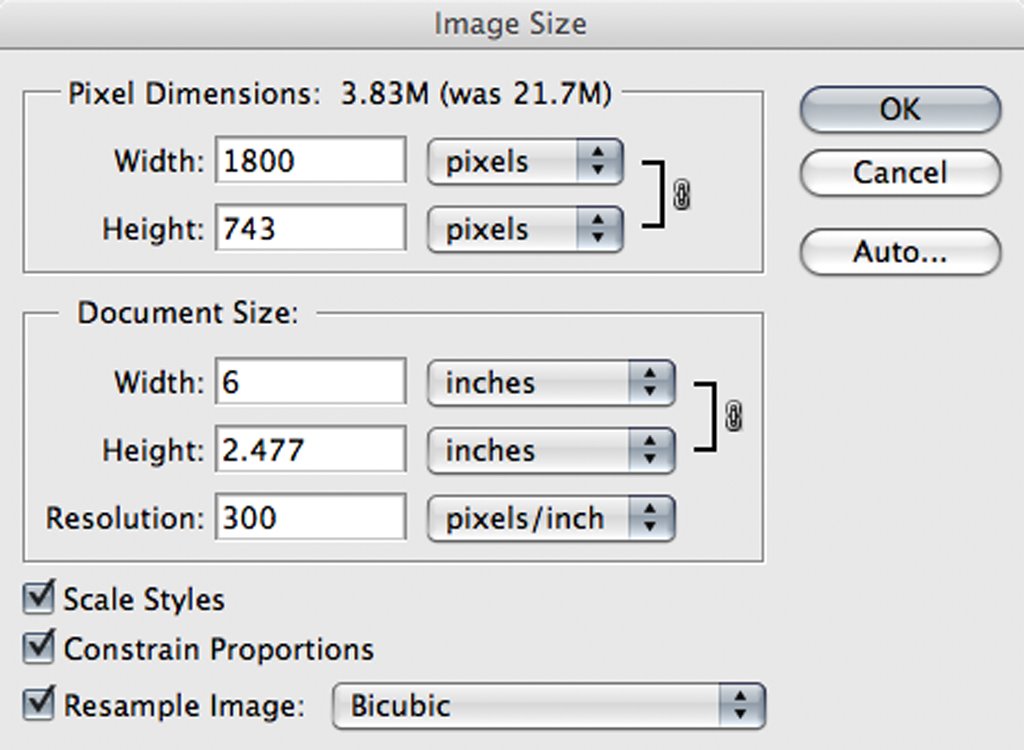Open pixel width units dropdown
Image resolution: width=1024 pixels, height=750 pixels.
525,161
